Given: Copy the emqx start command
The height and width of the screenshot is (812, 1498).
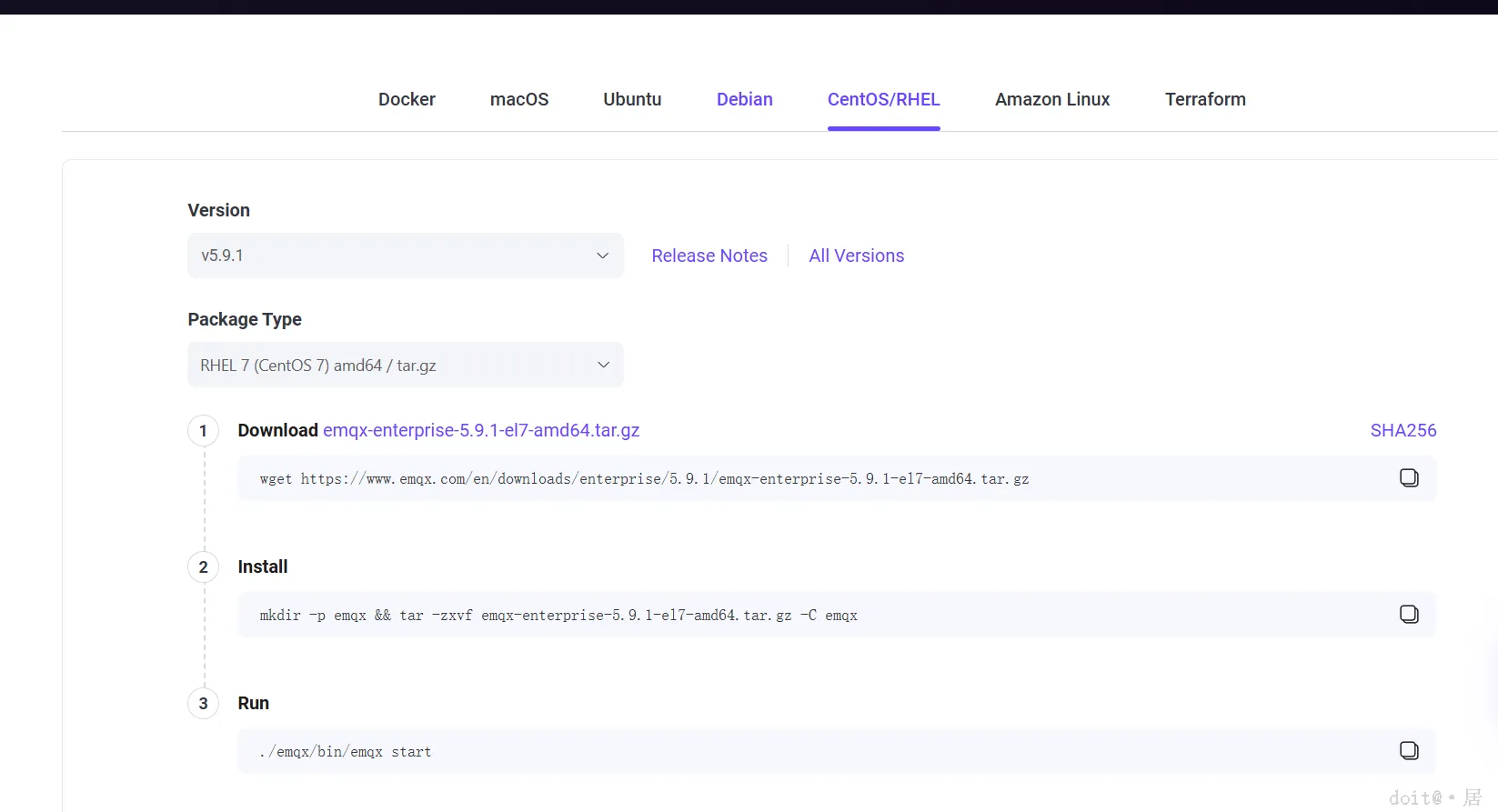Looking at the screenshot, I should tap(1409, 751).
